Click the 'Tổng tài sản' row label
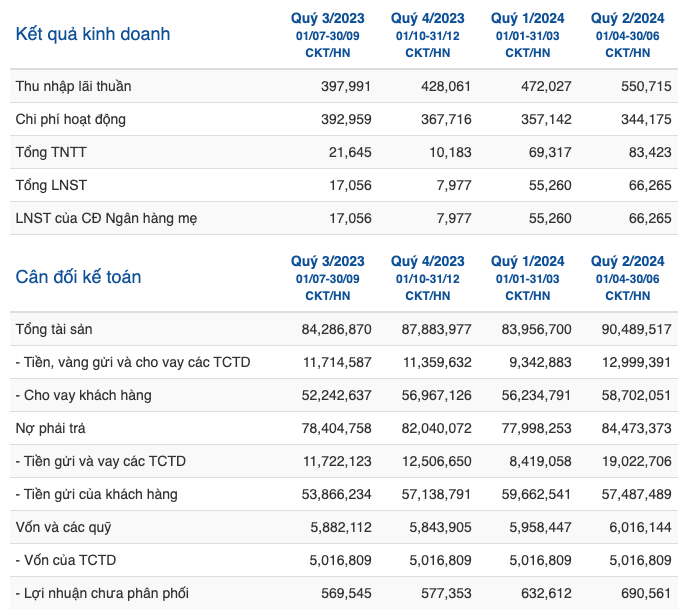 coord(54,329)
